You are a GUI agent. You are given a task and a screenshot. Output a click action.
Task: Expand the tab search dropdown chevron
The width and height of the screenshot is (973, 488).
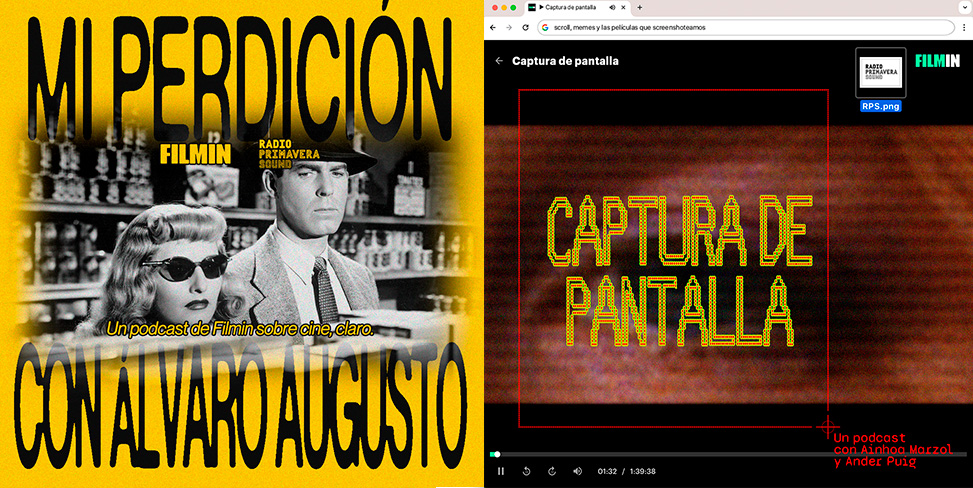coord(966,7)
